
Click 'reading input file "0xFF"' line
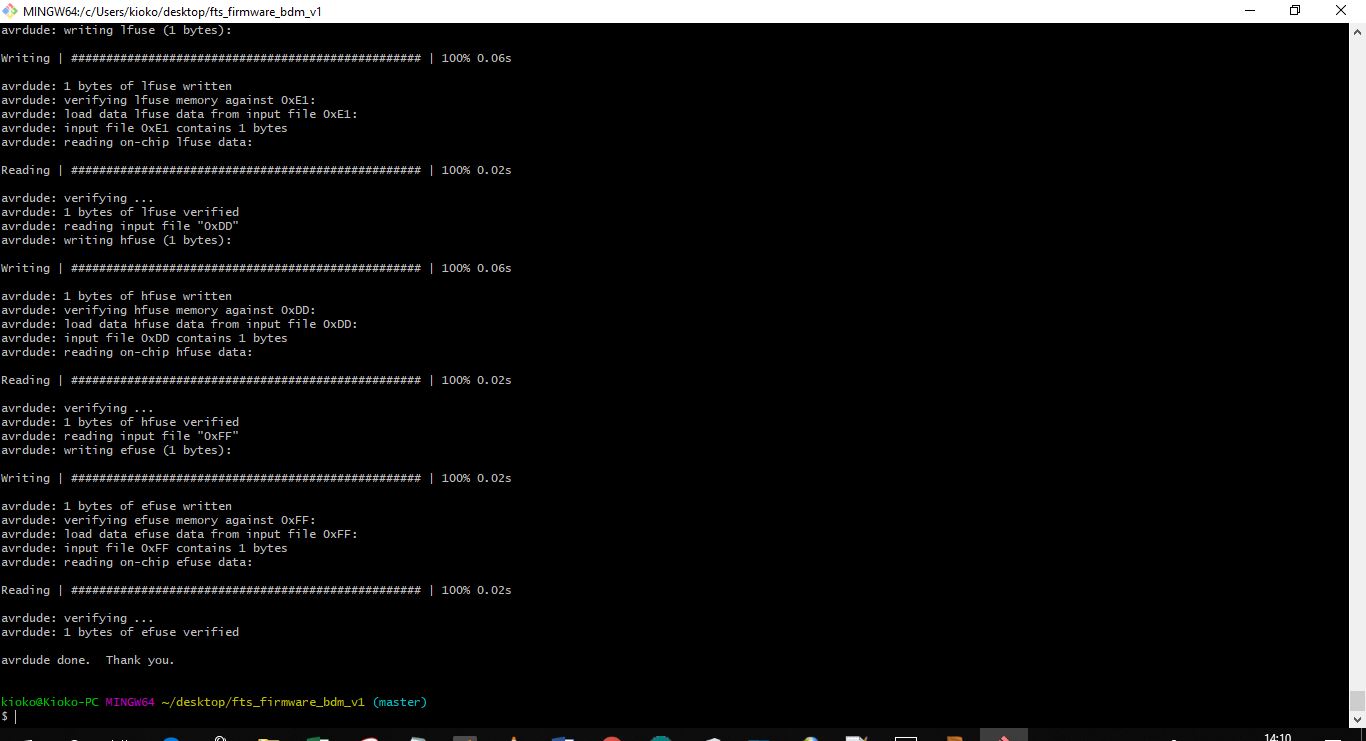tap(120, 436)
